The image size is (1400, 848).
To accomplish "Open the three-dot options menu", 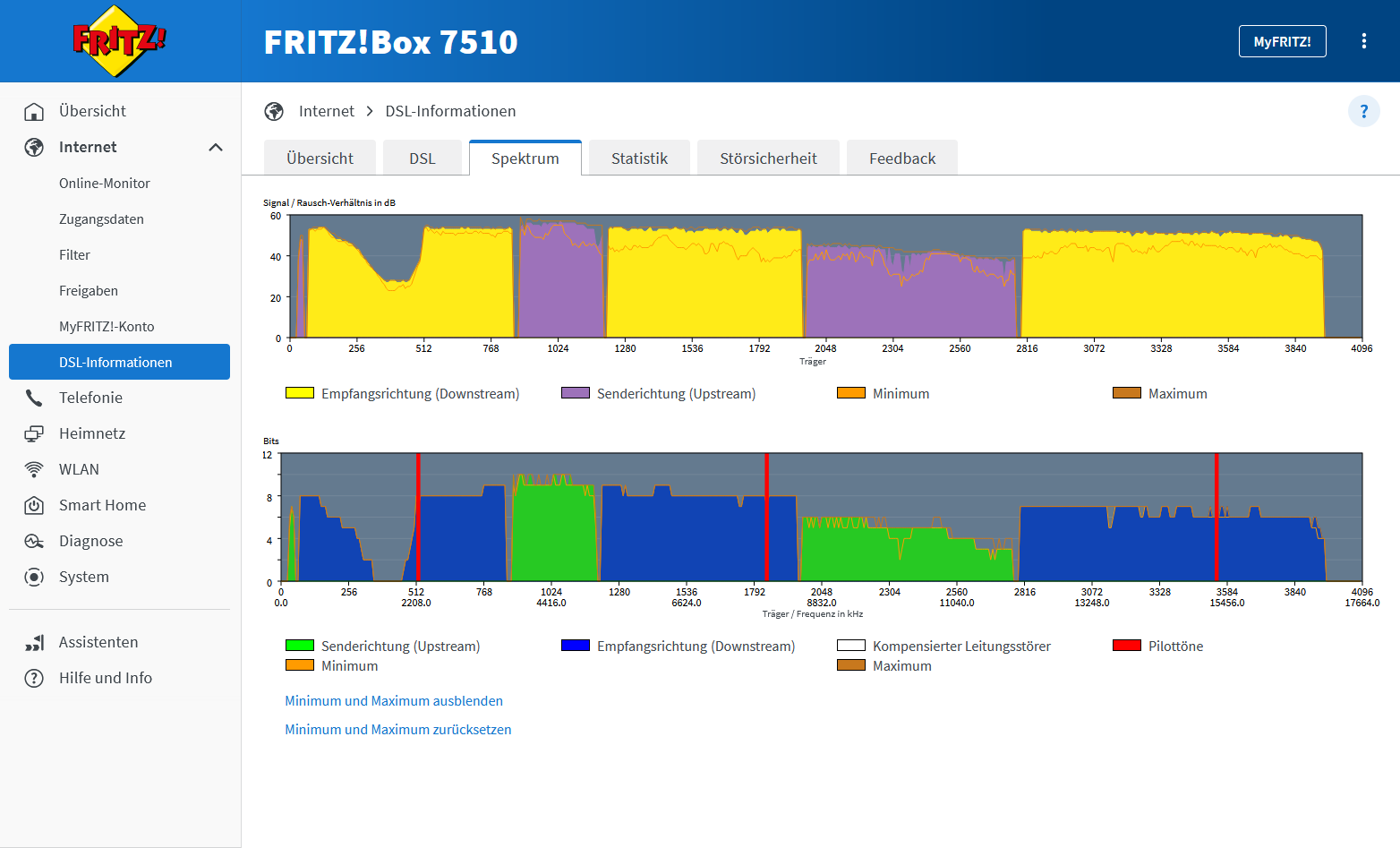I will coord(1363,41).
